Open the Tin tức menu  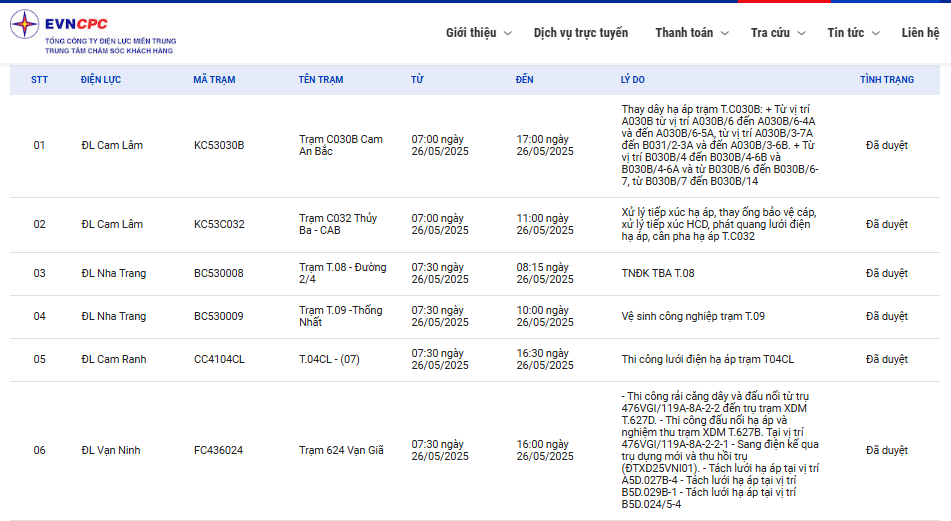tap(845, 33)
